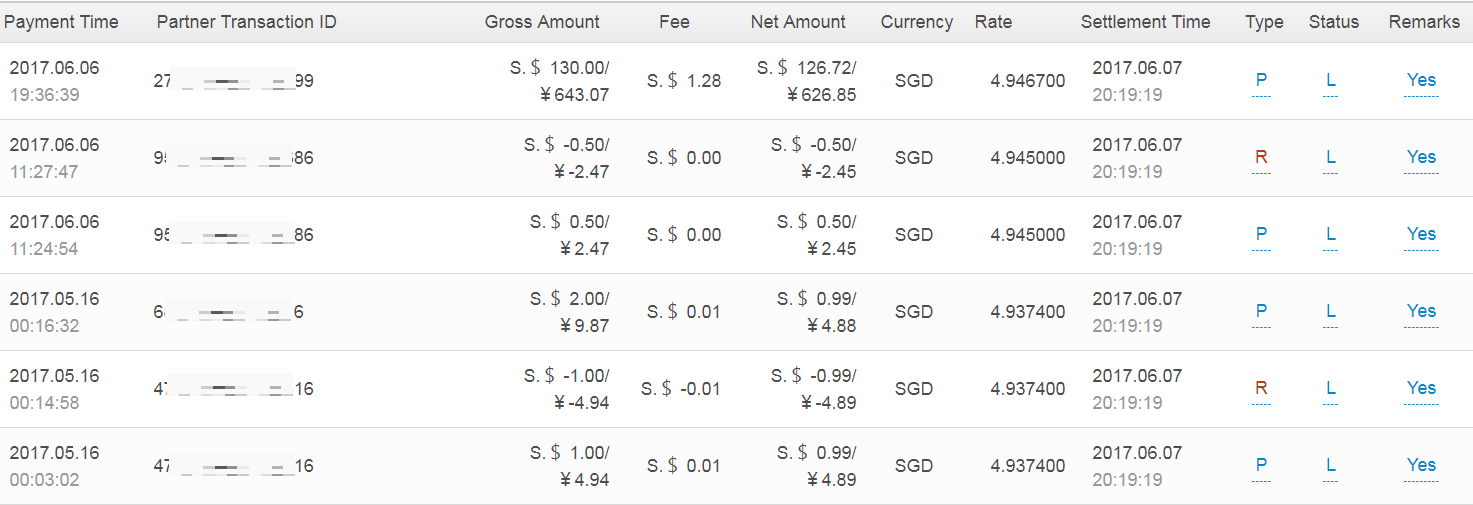Show the Yes remarks for the 00:03:02 payment
Screen dimensions: 1473x505
tap(1421, 465)
